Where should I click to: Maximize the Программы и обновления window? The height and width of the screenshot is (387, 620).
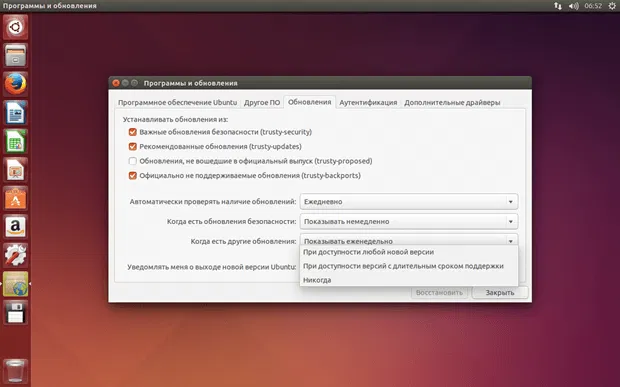point(134,83)
